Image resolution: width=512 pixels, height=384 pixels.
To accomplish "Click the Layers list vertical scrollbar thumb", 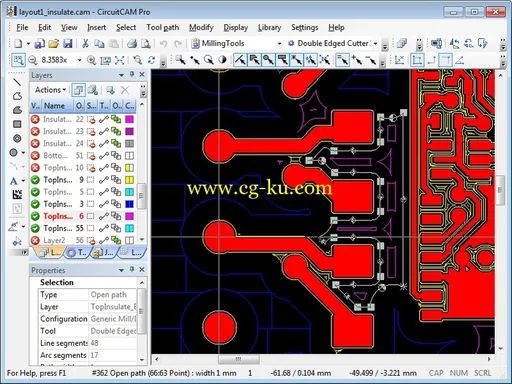I will 142,196.
